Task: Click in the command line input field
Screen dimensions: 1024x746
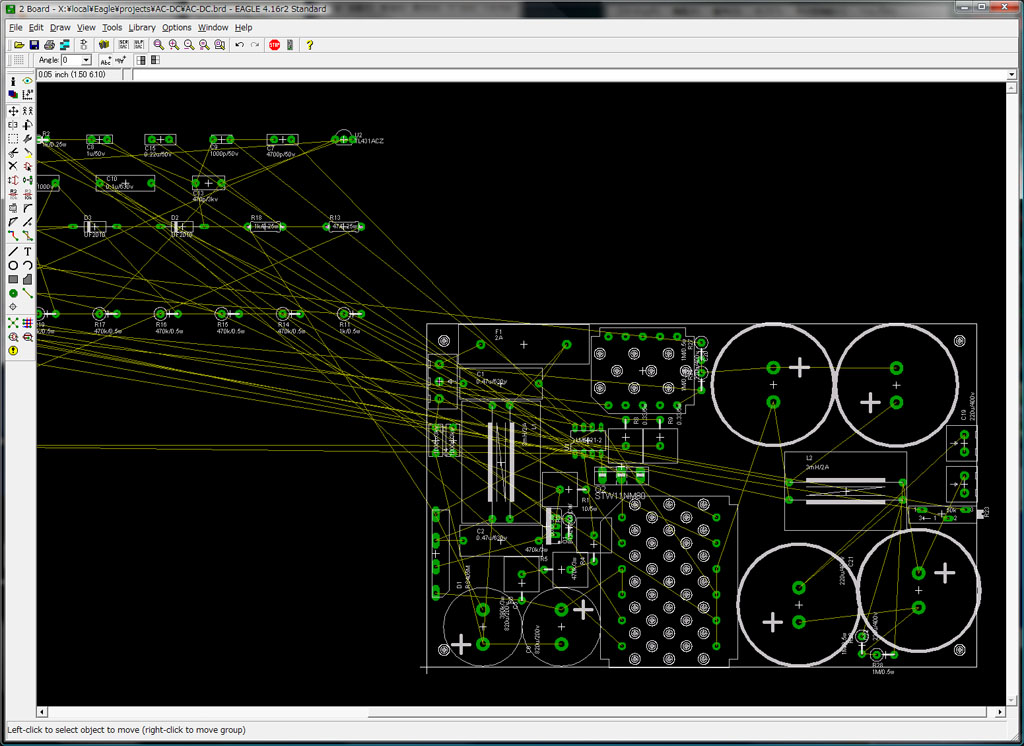Action: 569,74
